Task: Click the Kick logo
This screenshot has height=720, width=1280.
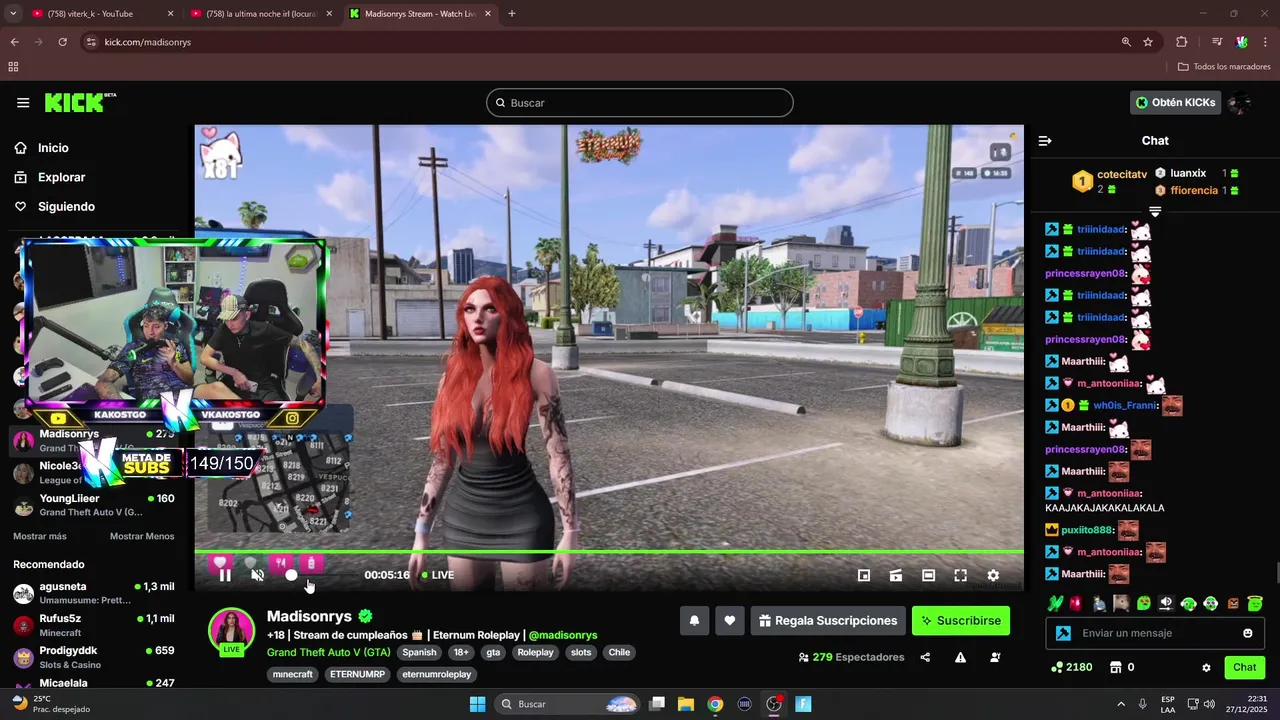Action: point(80,103)
